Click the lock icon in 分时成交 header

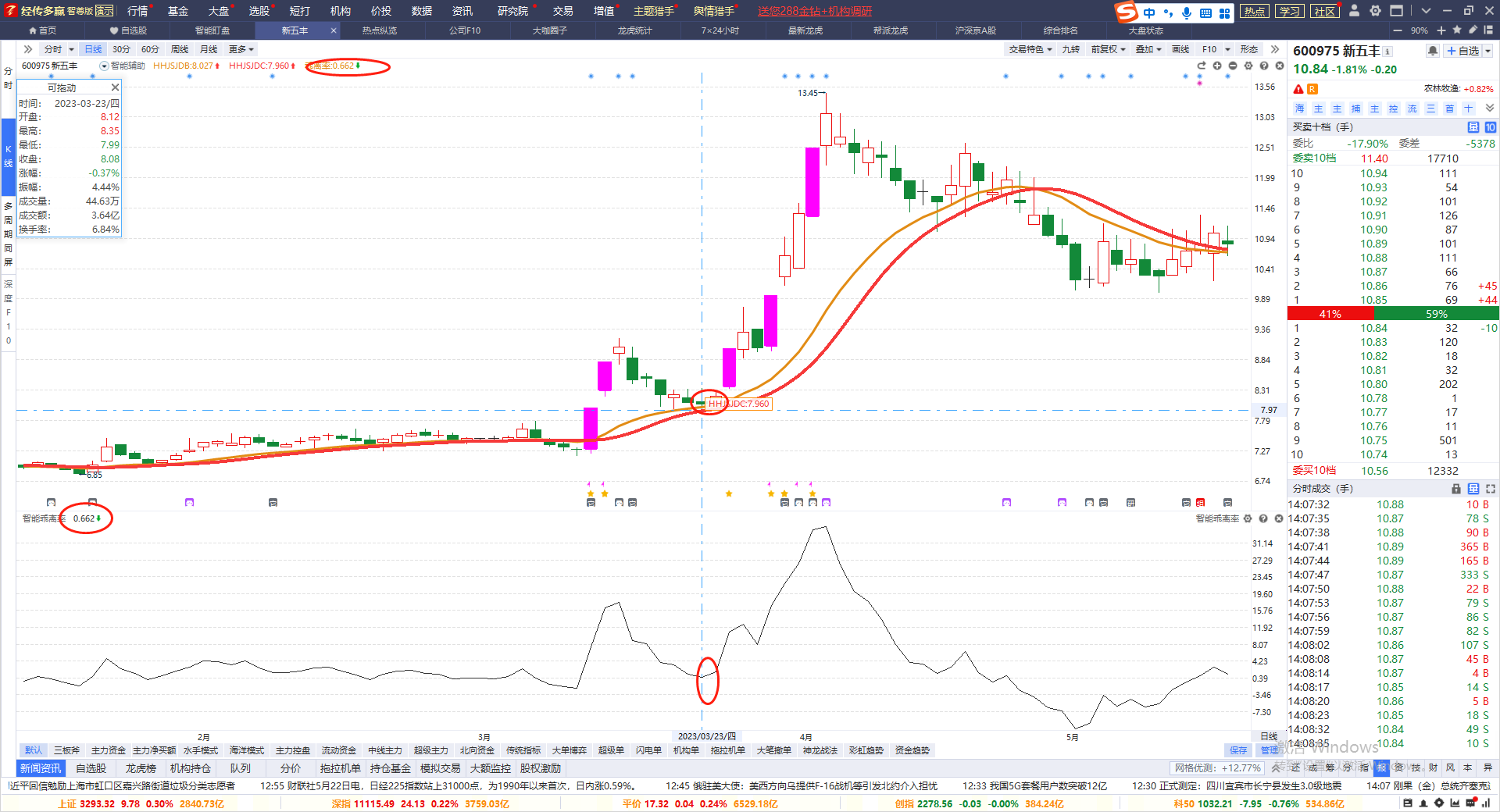[1456, 489]
